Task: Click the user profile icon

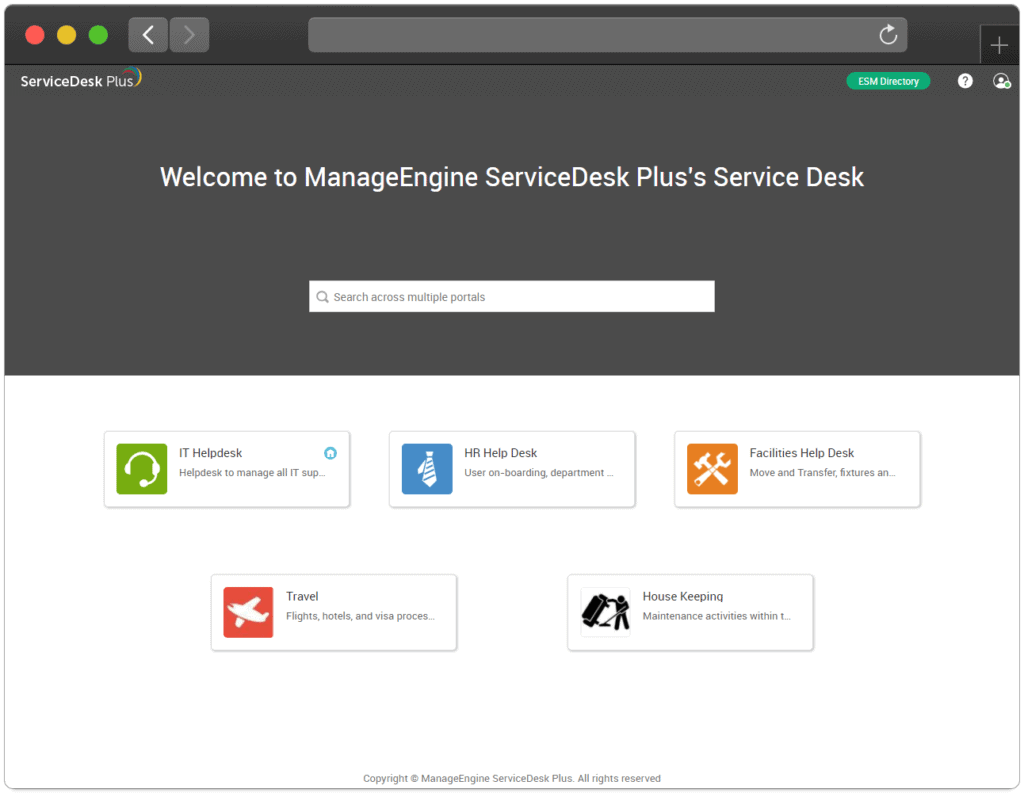Action: tap(1001, 81)
